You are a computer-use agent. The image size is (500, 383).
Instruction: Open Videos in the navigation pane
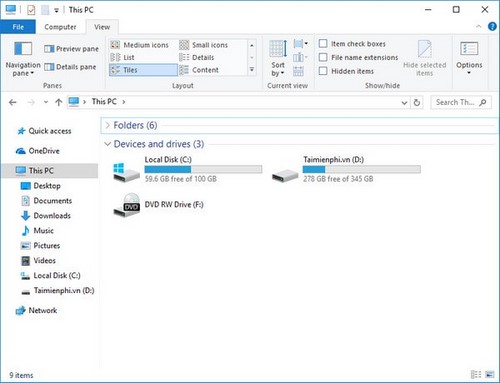point(38,261)
